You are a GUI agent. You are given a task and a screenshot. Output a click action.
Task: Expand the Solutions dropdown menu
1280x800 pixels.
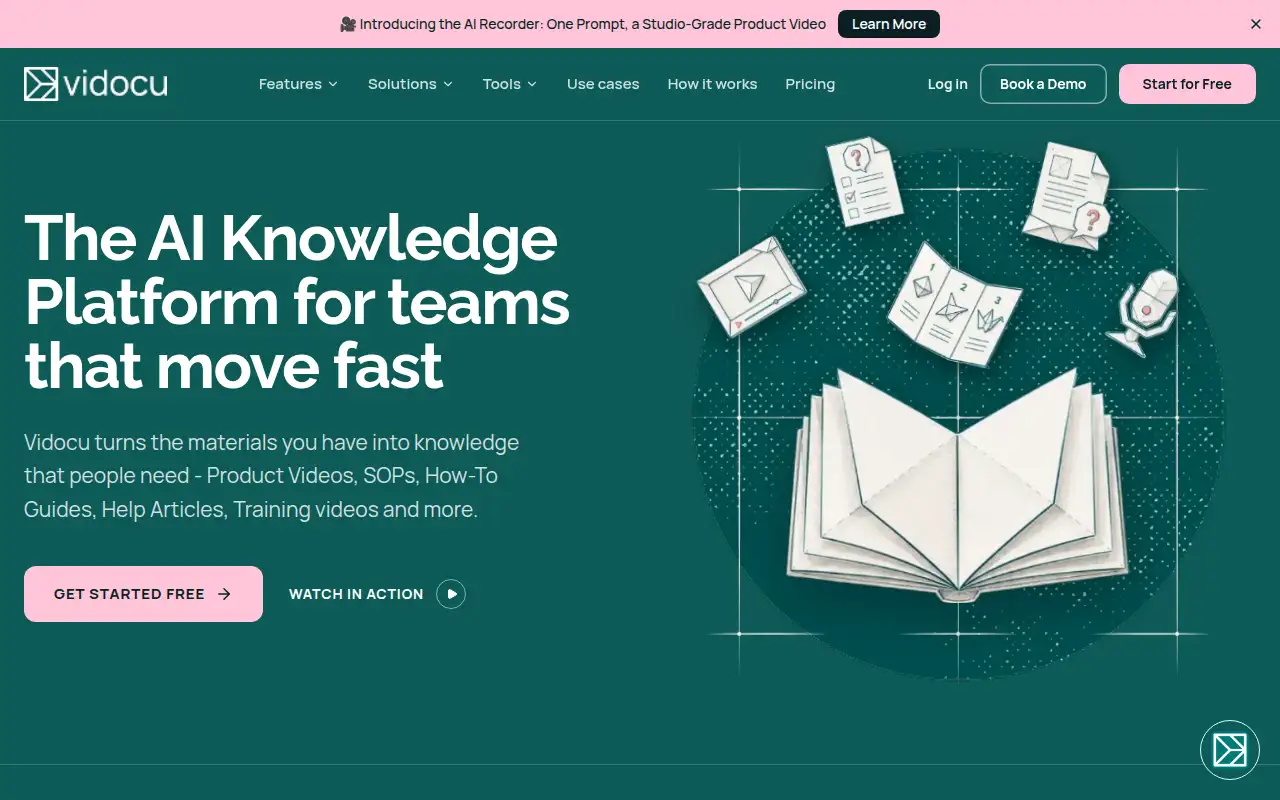[410, 84]
